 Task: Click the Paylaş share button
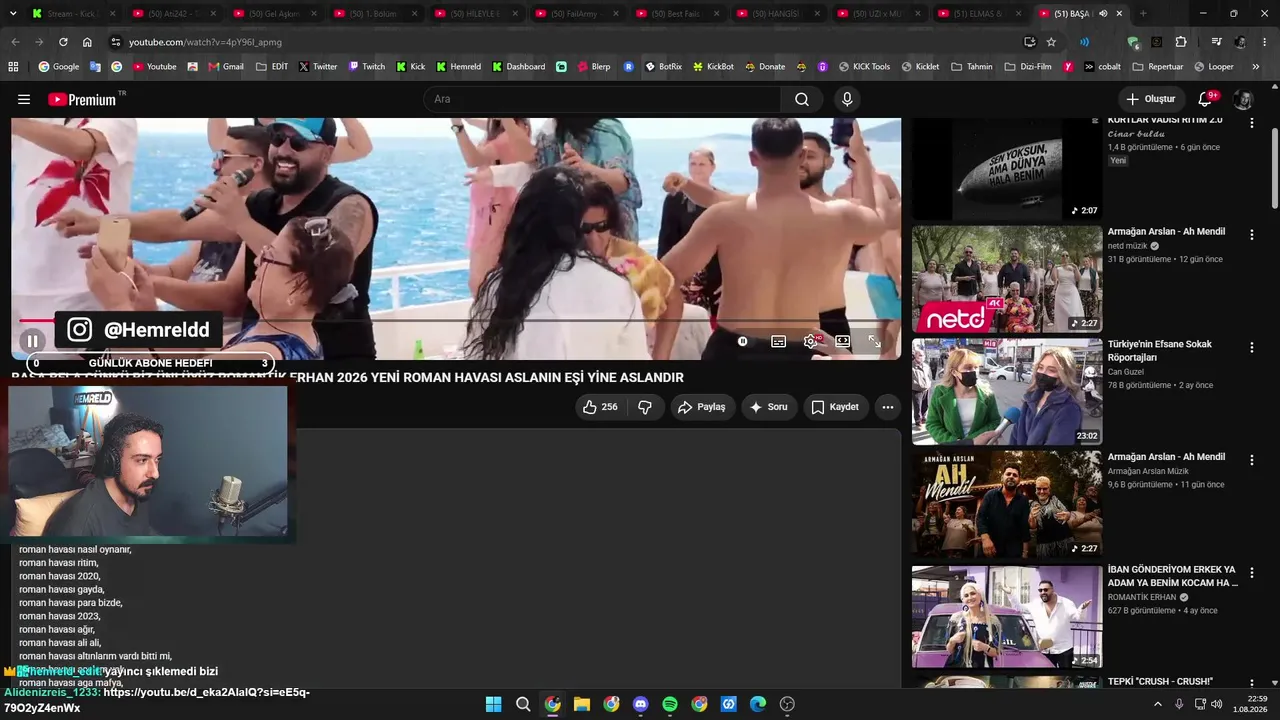point(701,407)
